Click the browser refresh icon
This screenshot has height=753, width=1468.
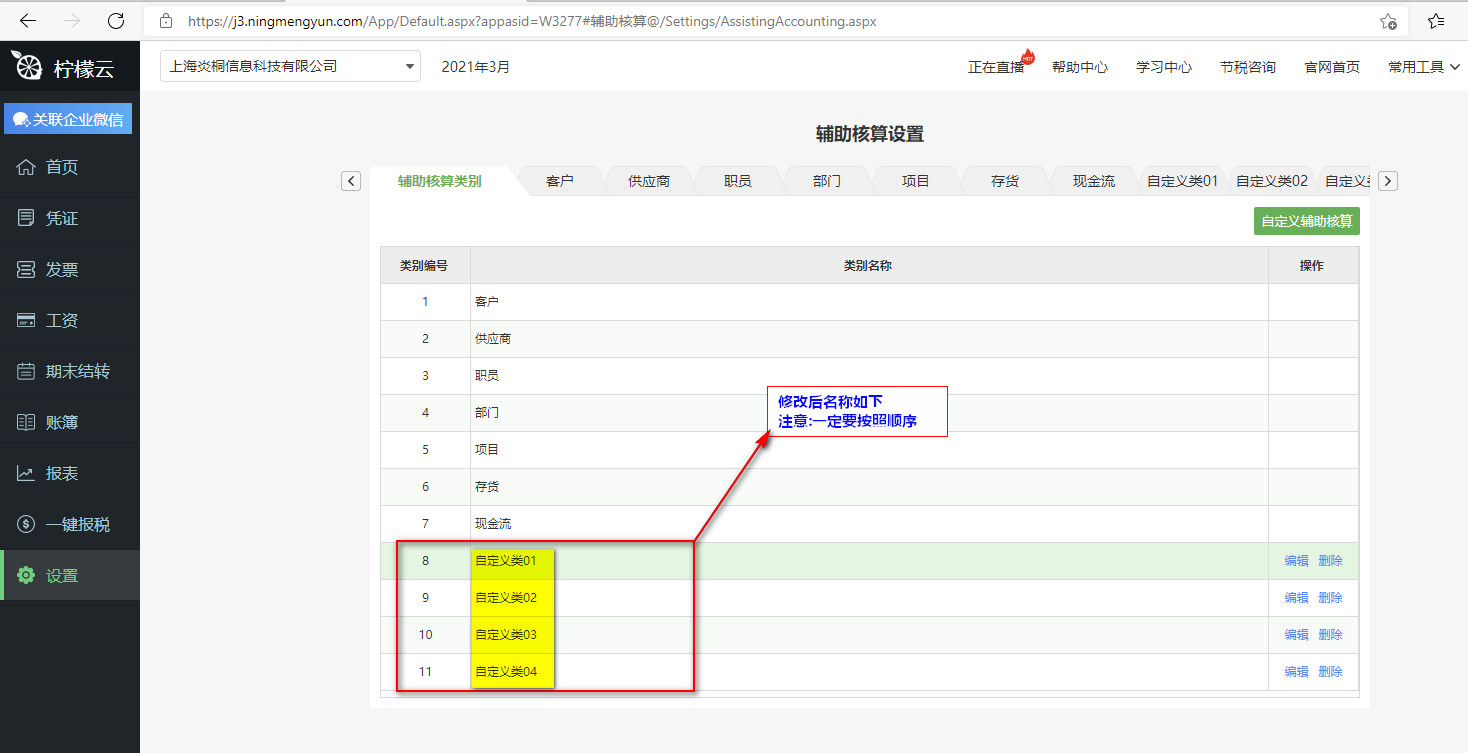116,21
